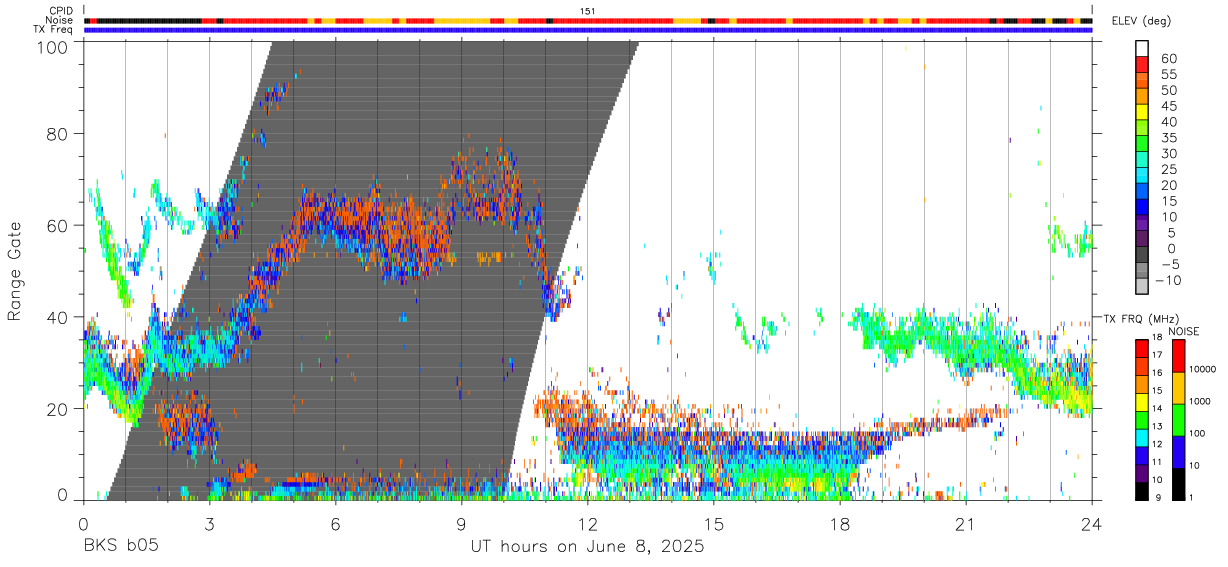The height and width of the screenshot is (567, 1228).
Task: Click the green 35-degree elevation colorbar segment
Action: [1143, 144]
